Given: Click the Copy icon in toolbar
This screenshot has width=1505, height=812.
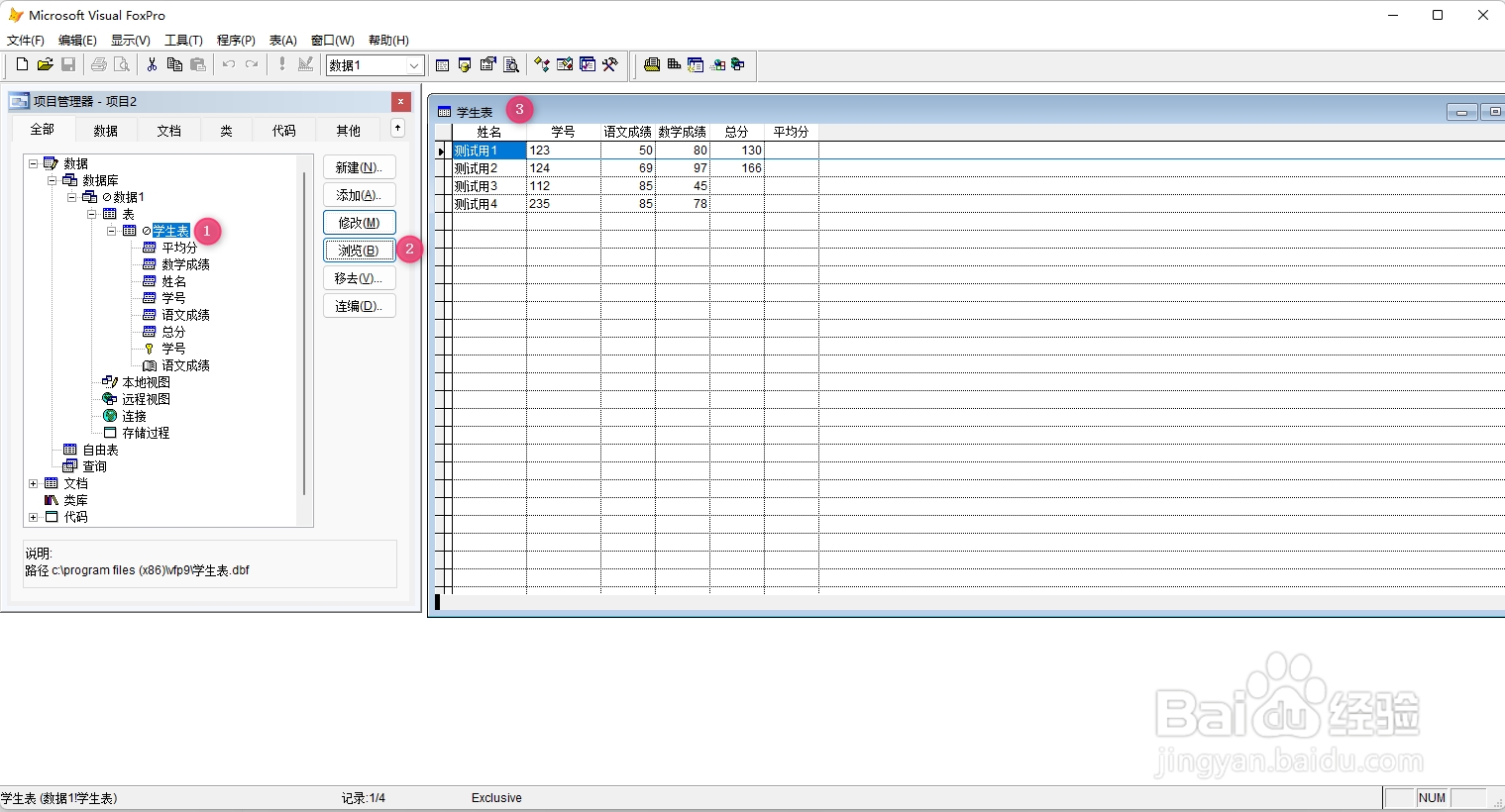Looking at the screenshot, I should pyautogui.click(x=174, y=64).
